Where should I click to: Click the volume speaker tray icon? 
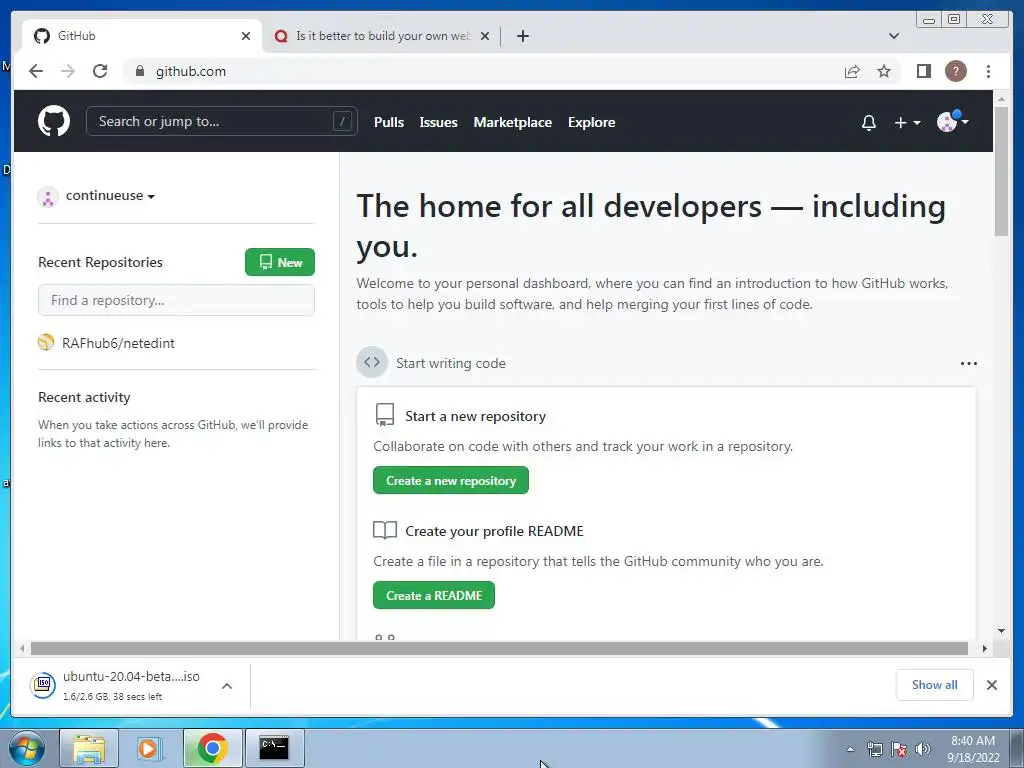922,749
